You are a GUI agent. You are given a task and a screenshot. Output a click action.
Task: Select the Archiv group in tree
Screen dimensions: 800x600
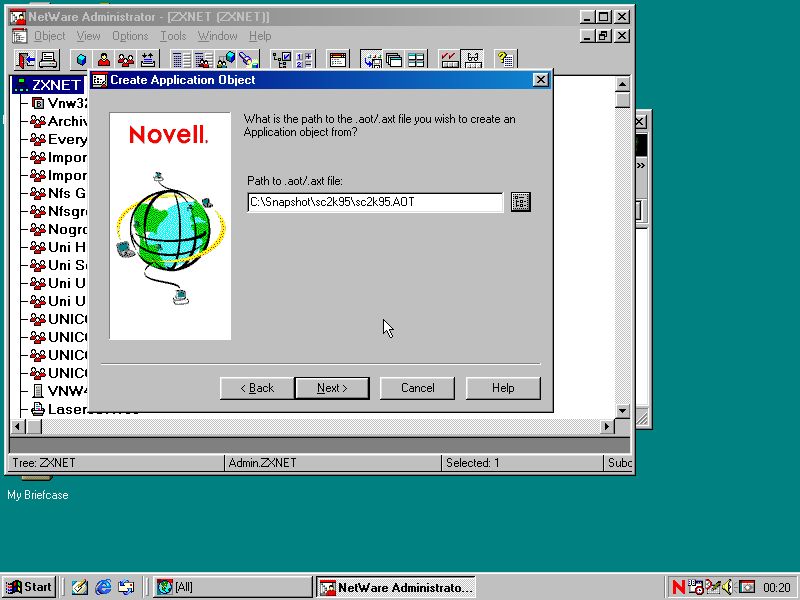tap(59, 121)
